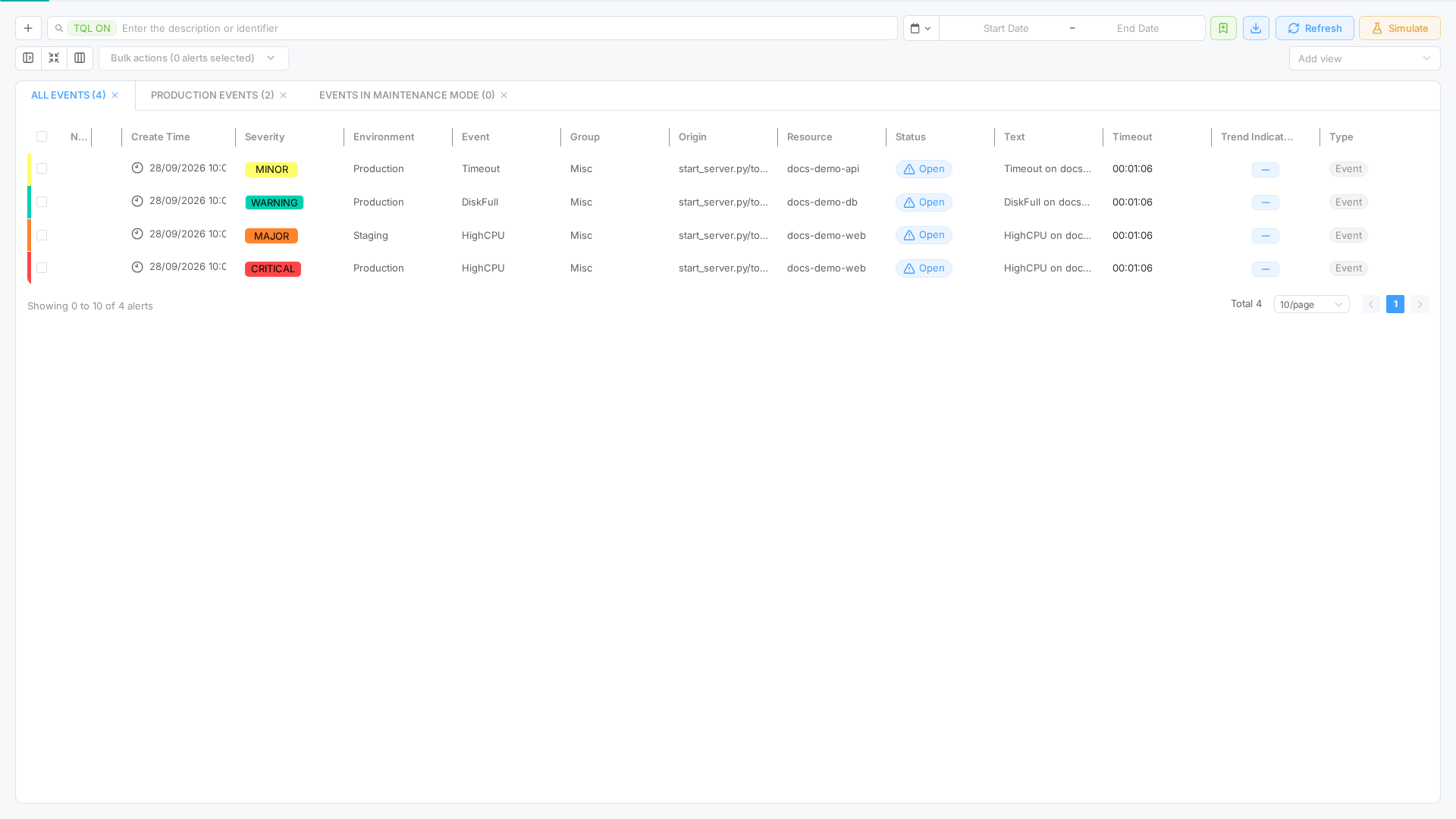Click the Simulate button
1456x819 pixels.
(x=1399, y=28)
